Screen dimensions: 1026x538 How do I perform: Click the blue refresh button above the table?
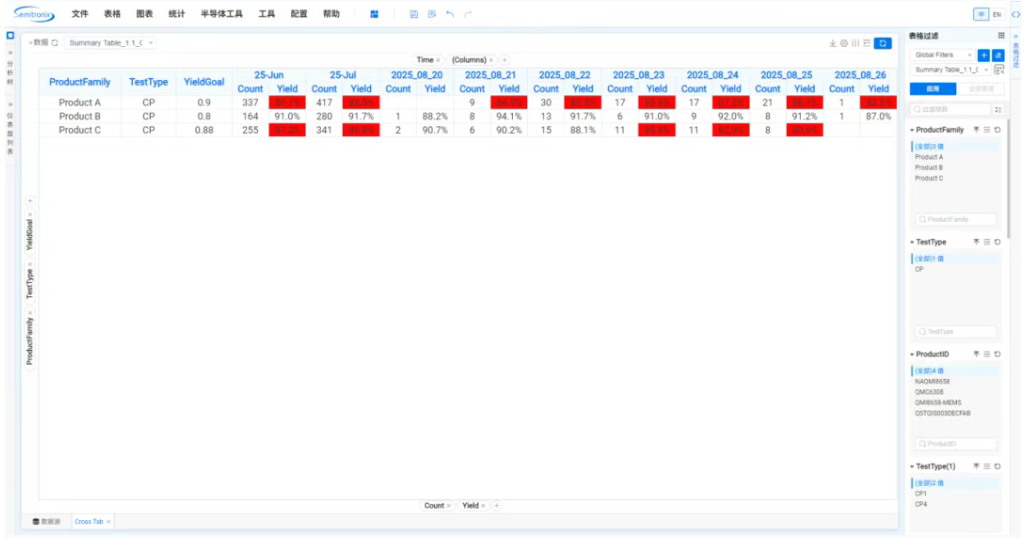tap(883, 43)
